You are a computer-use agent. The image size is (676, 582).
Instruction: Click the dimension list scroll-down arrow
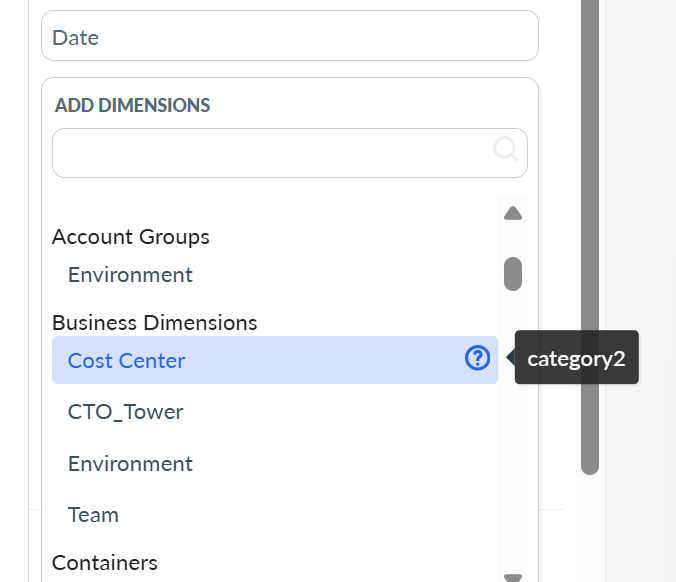pyautogui.click(x=512, y=576)
